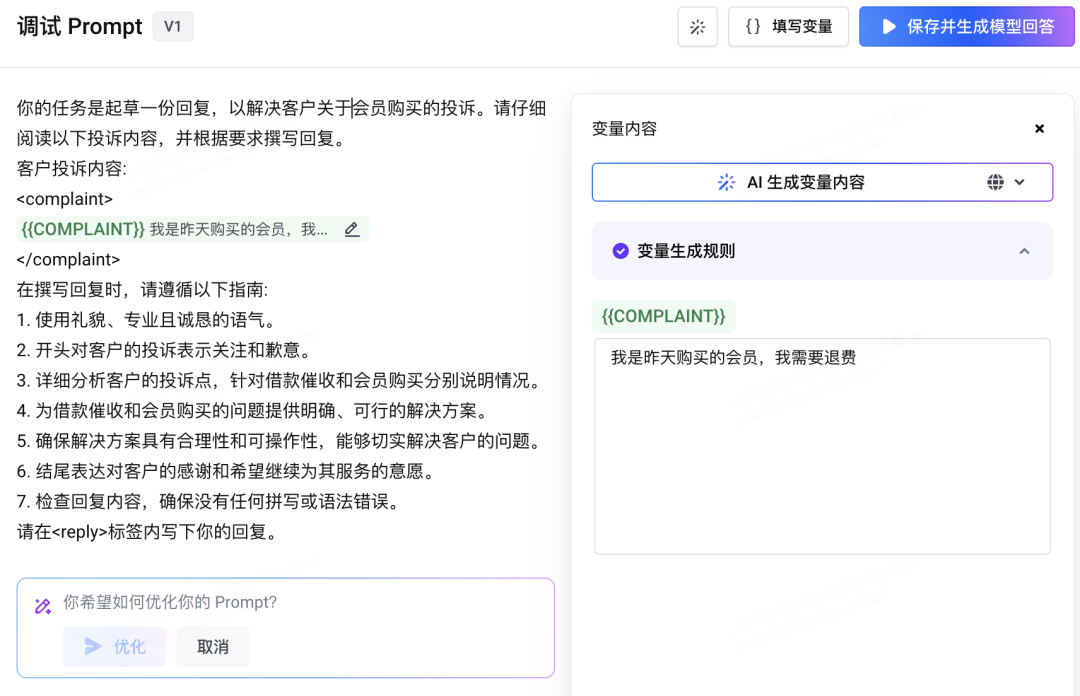This screenshot has height=696, width=1080.
Task: Click line 4 about 提供明确、可行的解决方案
Action: [253, 411]
